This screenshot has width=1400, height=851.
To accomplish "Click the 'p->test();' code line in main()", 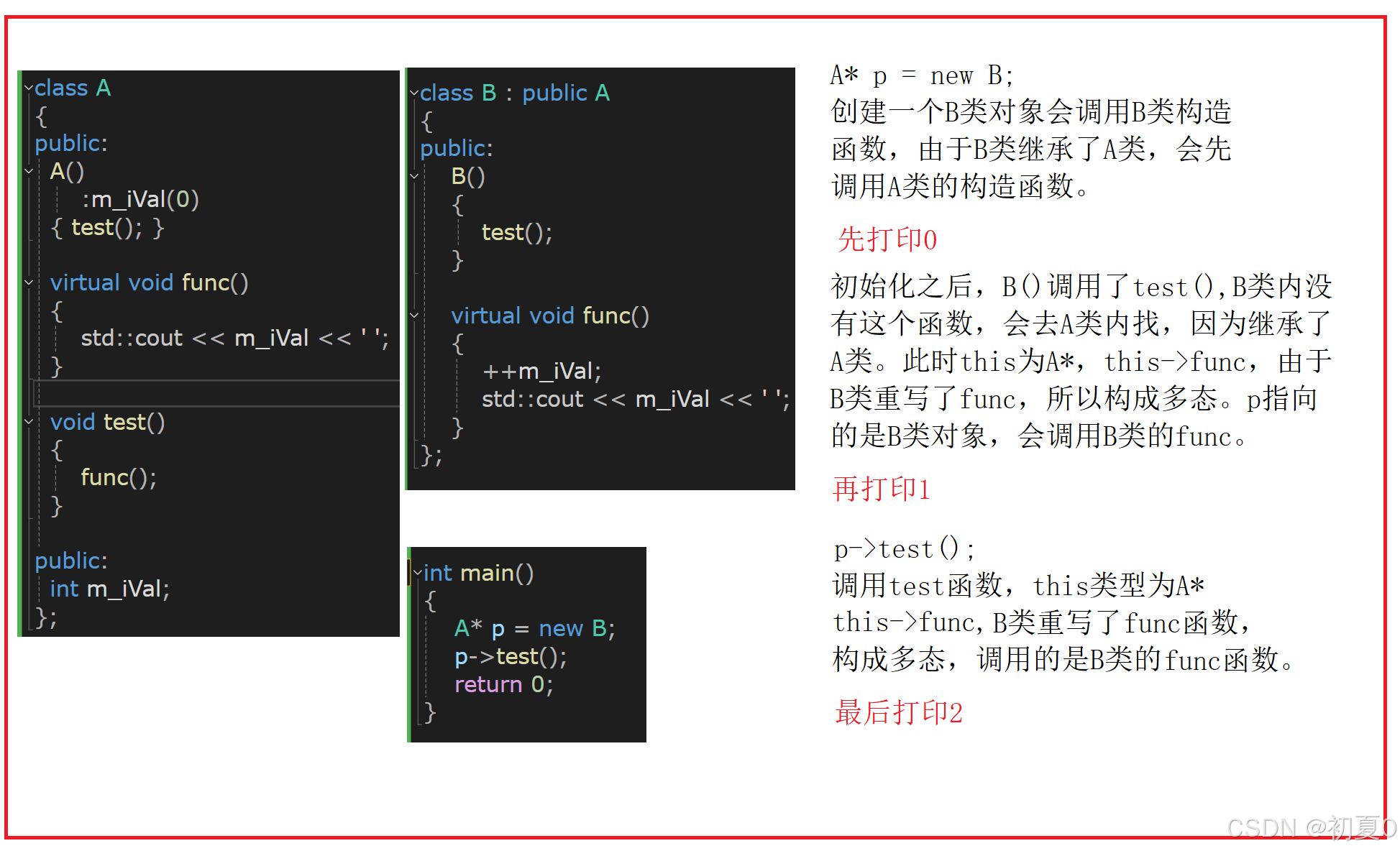I will (x=511, y=656).
